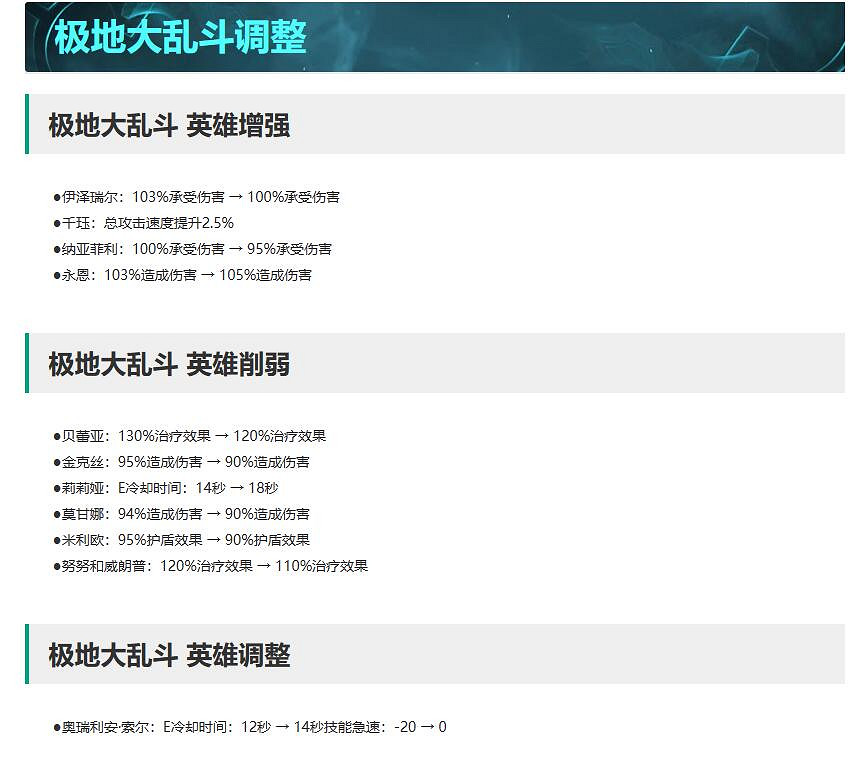点击“英雄削弱”标题左侧青色竖条
Image resolution: width=862 pixels, height=763 pixels.
(28, 365)
